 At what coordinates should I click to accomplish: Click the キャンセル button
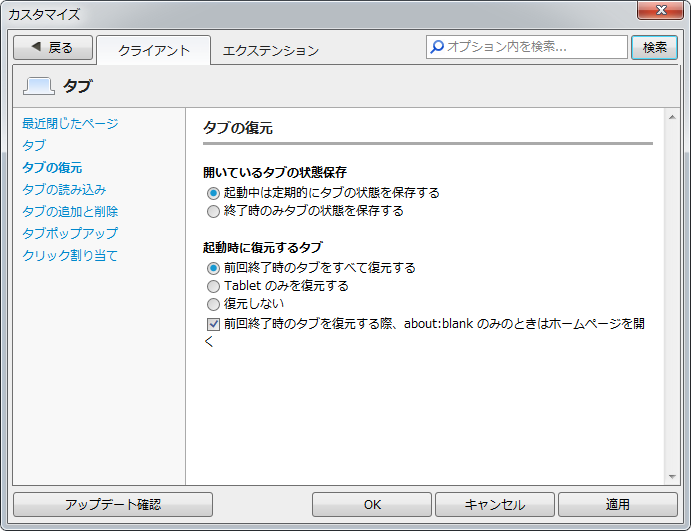(x=495, y=505)
